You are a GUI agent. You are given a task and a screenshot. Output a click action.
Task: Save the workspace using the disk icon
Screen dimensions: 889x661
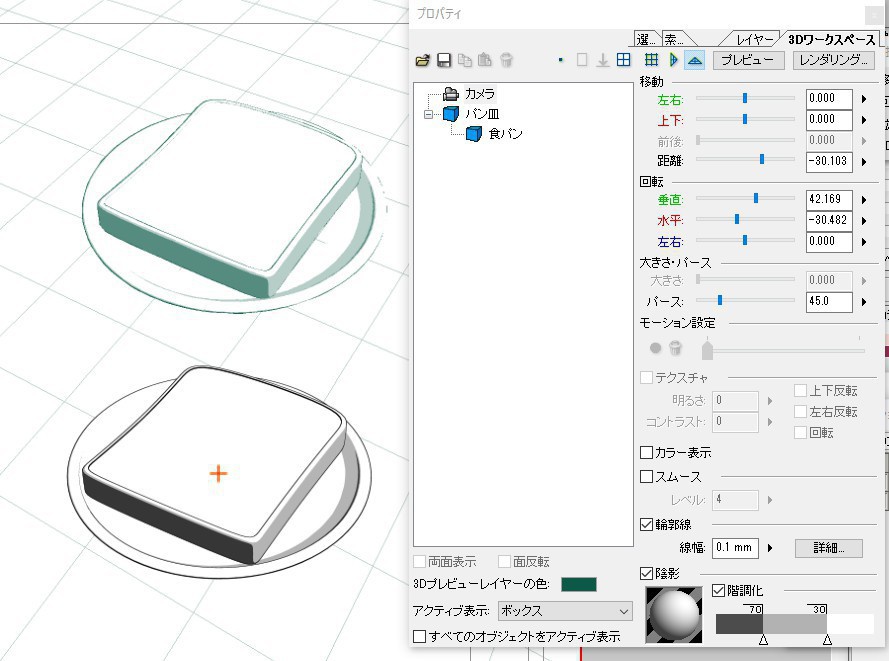[444, 59]
